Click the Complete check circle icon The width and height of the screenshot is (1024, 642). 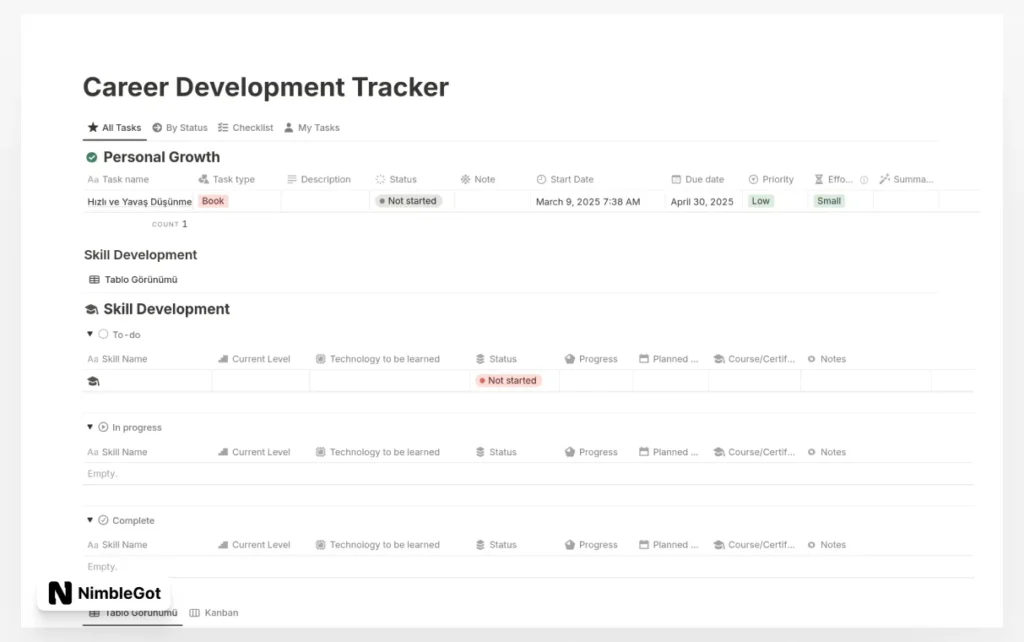[103, 520]
